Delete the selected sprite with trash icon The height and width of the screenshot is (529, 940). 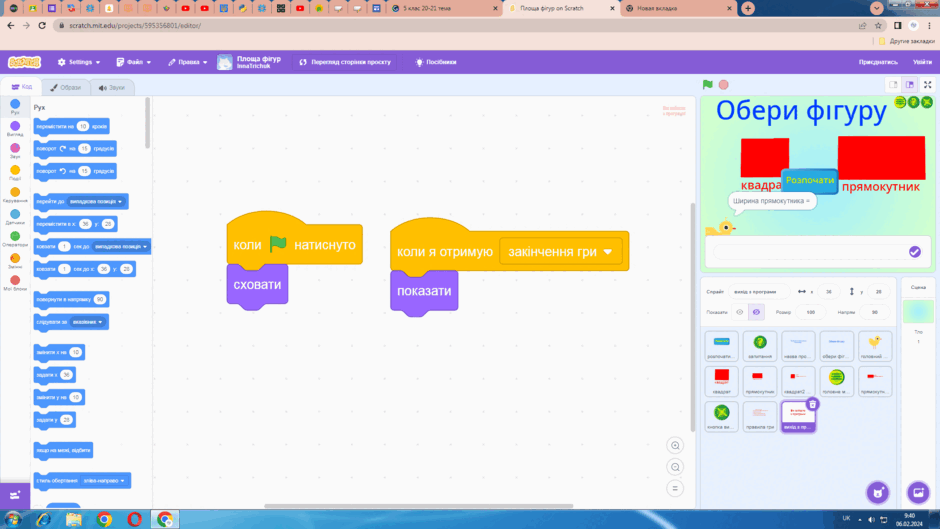pos(812,404)
